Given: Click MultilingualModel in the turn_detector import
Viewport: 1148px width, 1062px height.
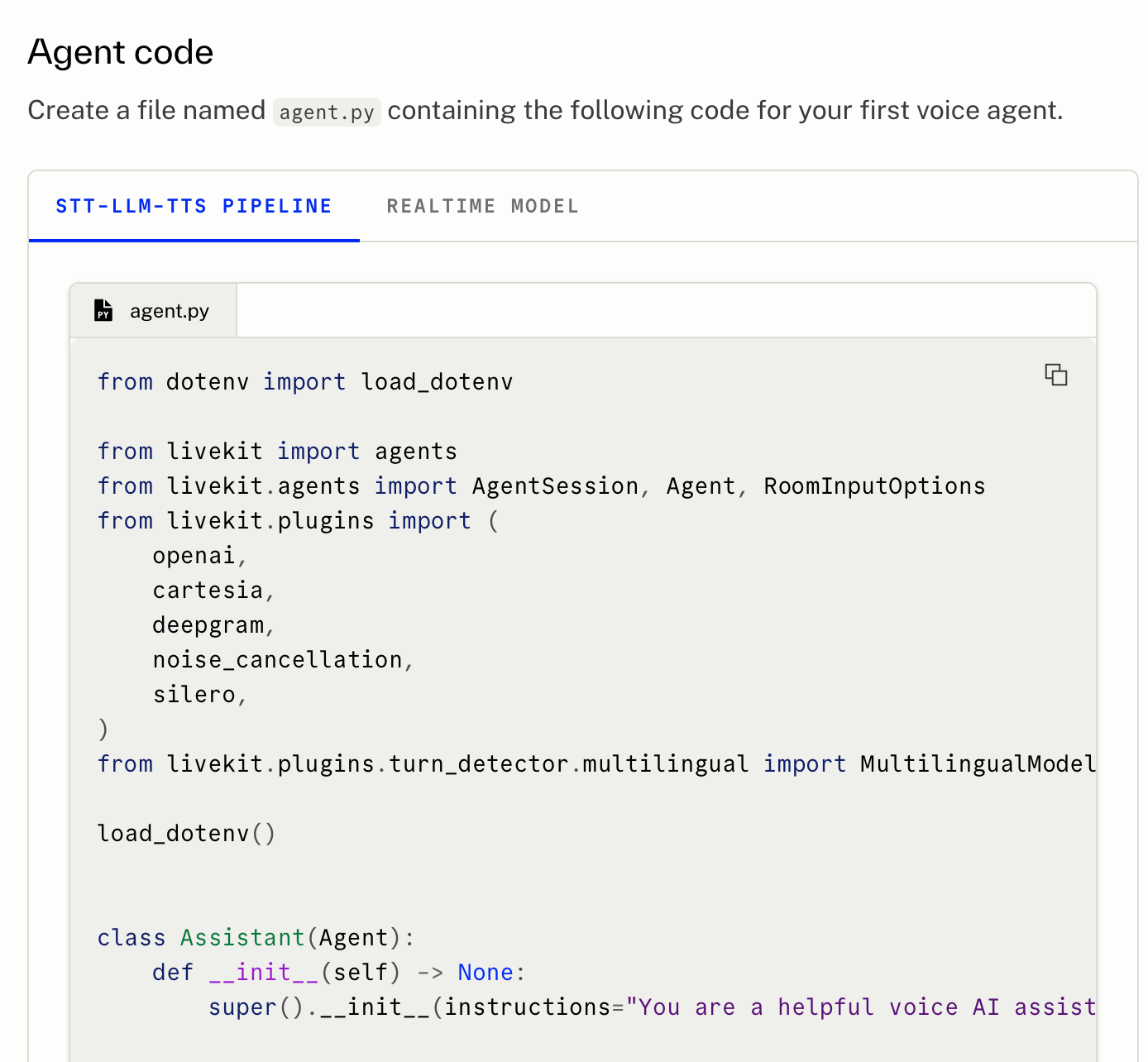Looking at the screenshot, I should [x=978, y=763].
